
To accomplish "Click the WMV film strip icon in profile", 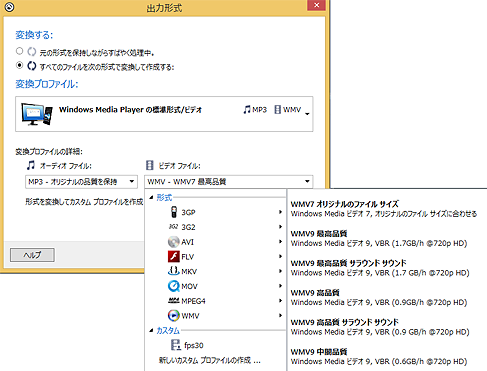I will click(x=277, y=109).
